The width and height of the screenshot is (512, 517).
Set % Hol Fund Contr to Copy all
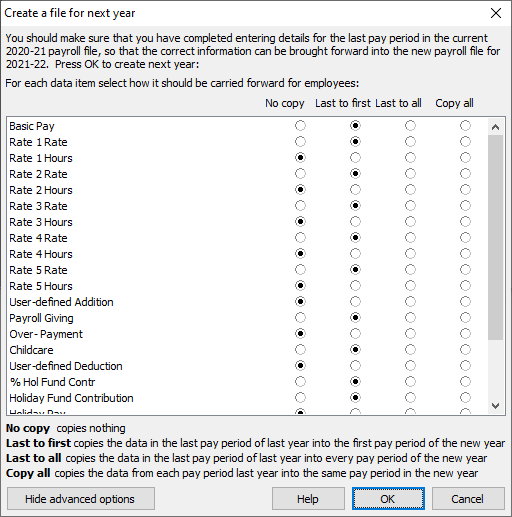pos(465,382)
